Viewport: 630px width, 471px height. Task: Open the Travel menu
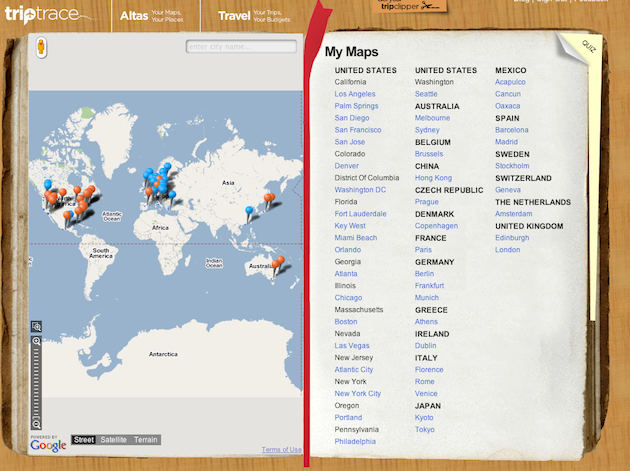pos(254,16)
